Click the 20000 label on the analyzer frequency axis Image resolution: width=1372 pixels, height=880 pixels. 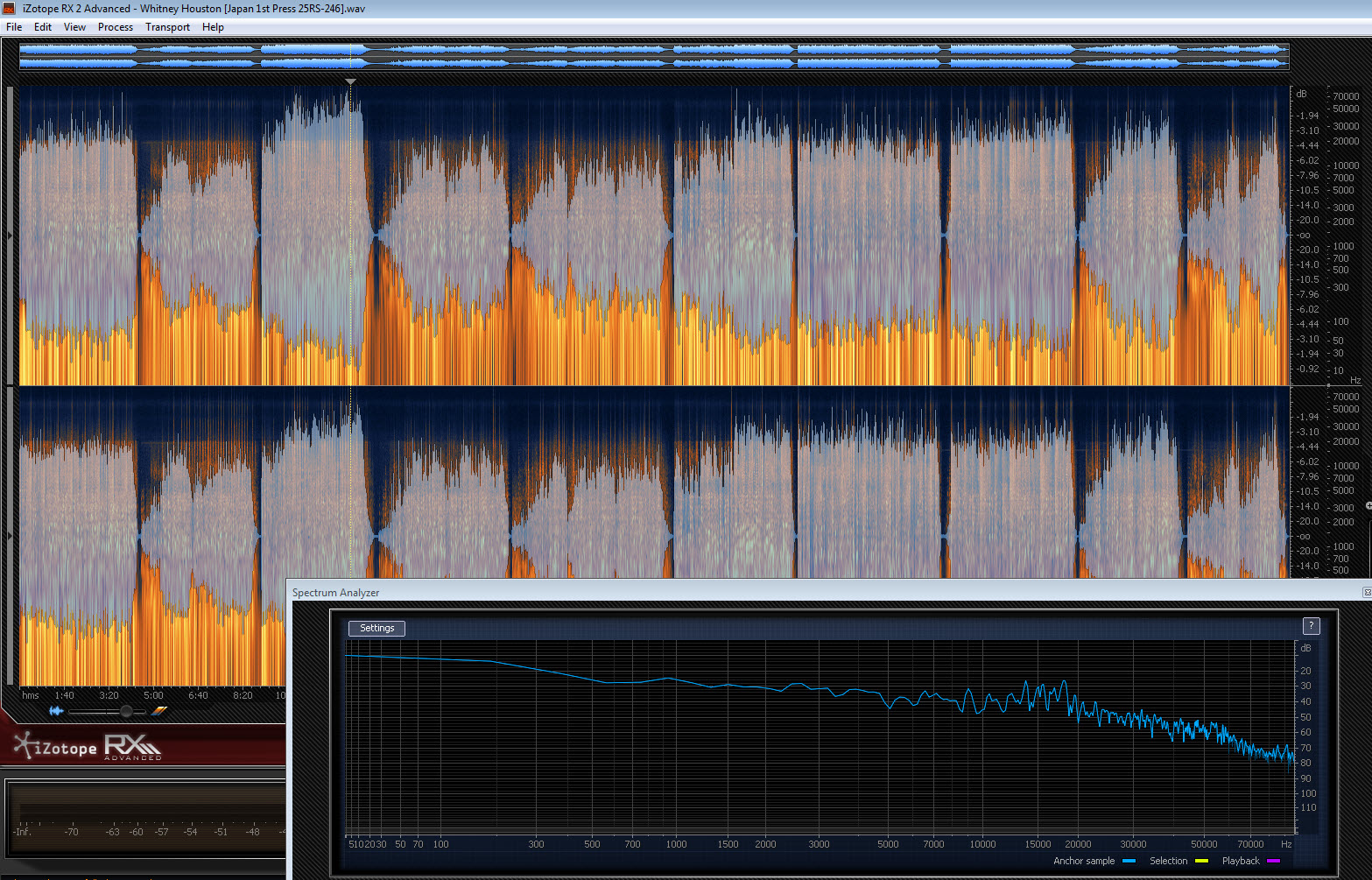[1078, 844]
